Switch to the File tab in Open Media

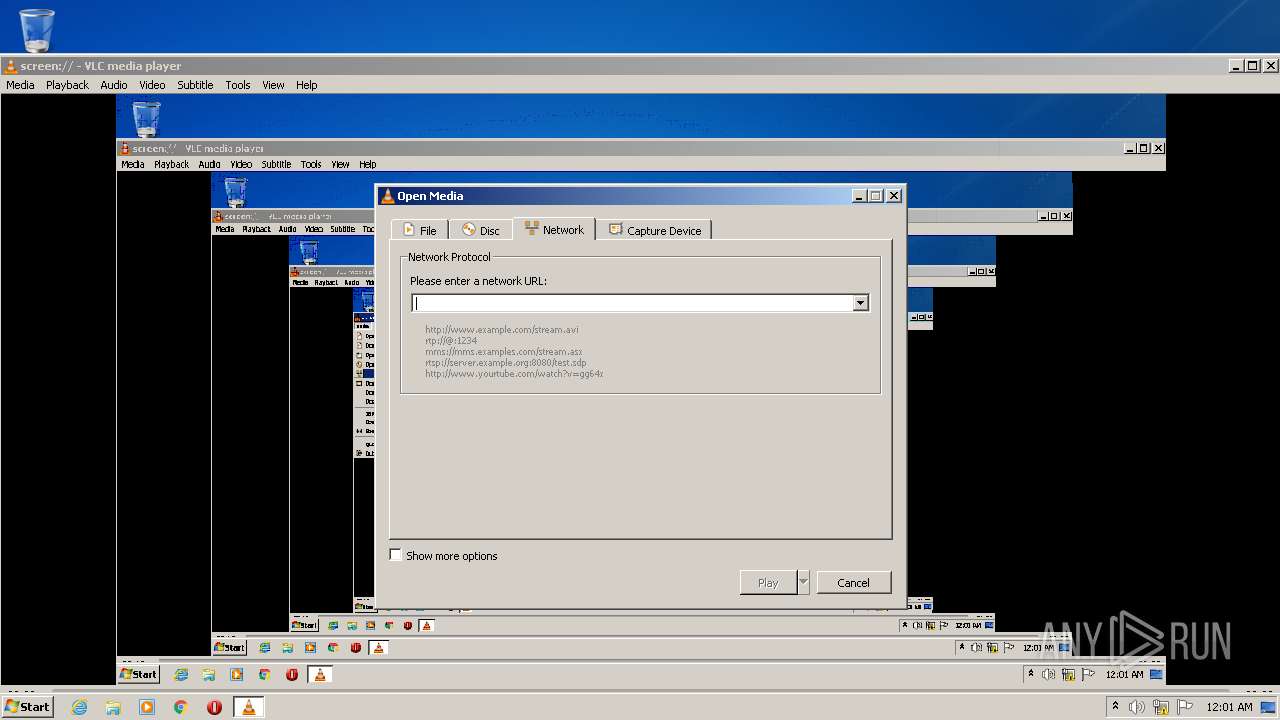coord(419,230)
